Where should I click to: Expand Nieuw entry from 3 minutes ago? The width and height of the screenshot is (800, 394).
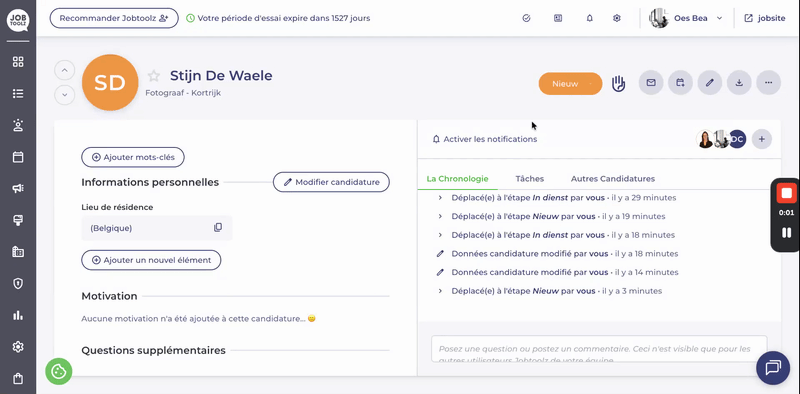click(440, 291)
